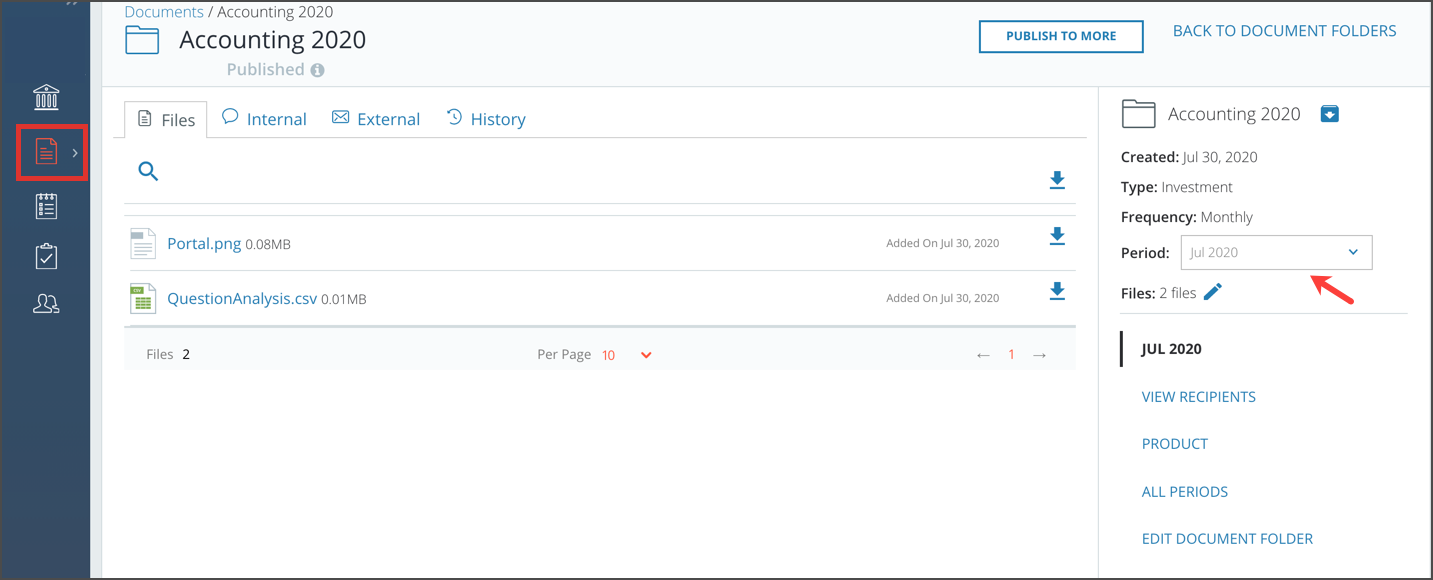Viewport: 1433px width, 580px height.
Task: Open the Period dropdown showing Jul 2020
Action: (x=1276, y=252)
